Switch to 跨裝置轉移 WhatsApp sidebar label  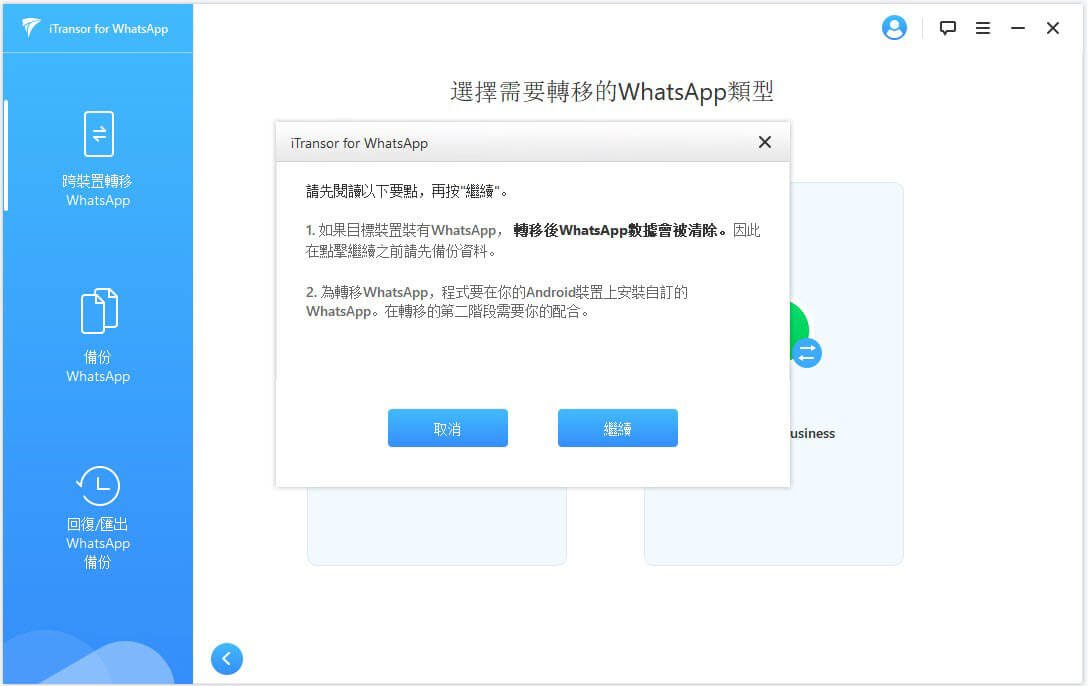(98, 190)
